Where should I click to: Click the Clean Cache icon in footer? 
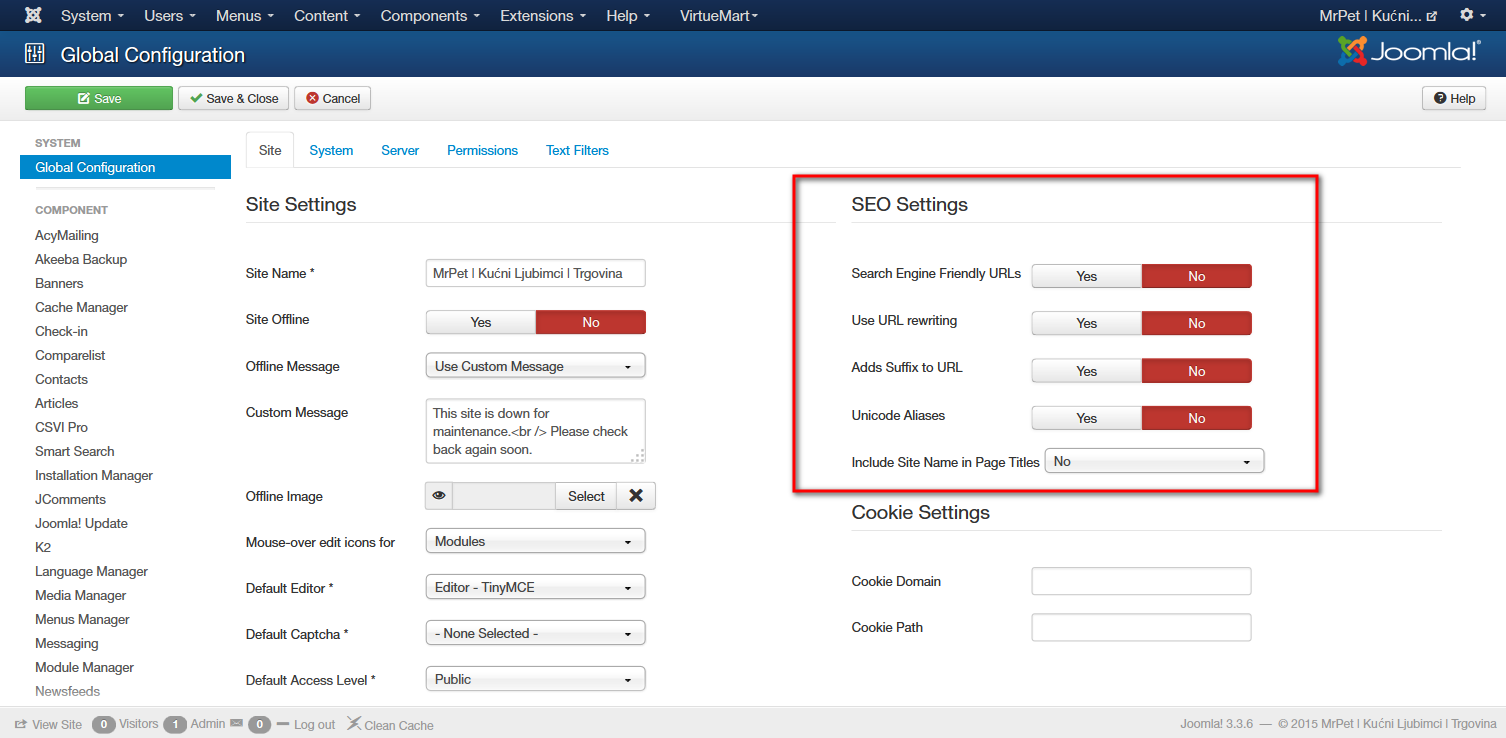pyautogui.click(x=354, y=724)
